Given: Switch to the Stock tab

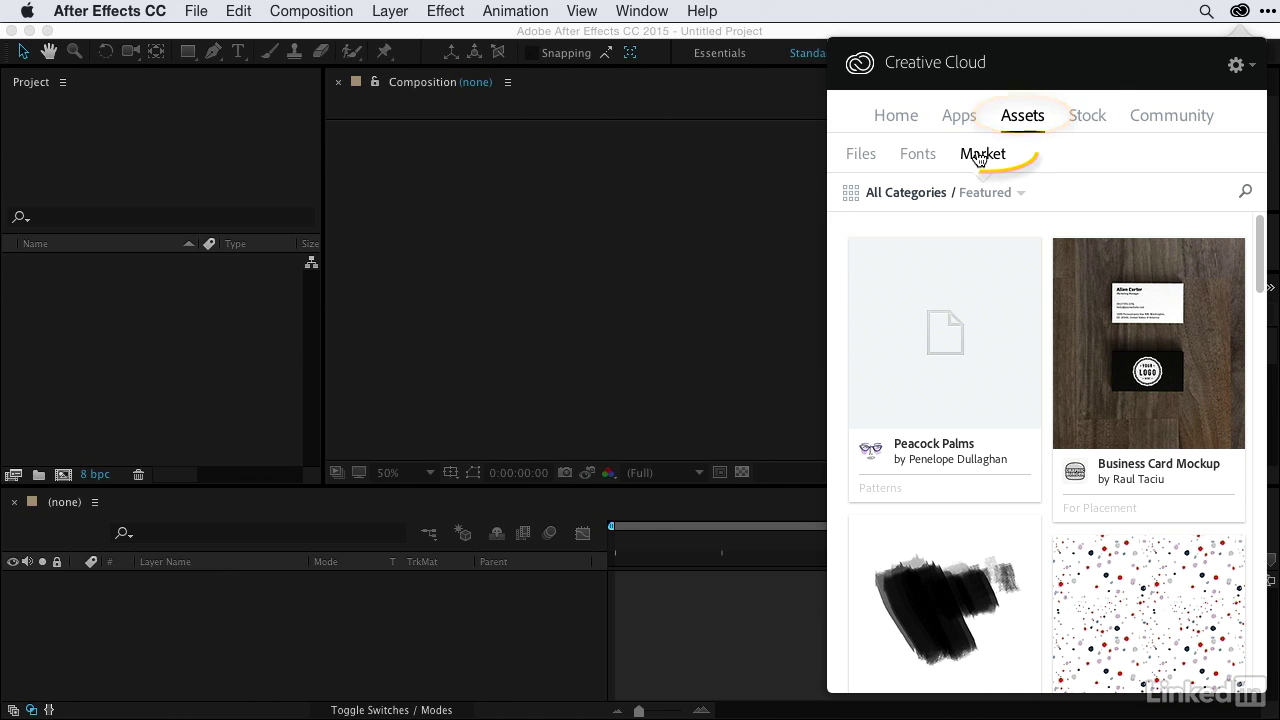Looking at the screenshot, I should 1087,115.
